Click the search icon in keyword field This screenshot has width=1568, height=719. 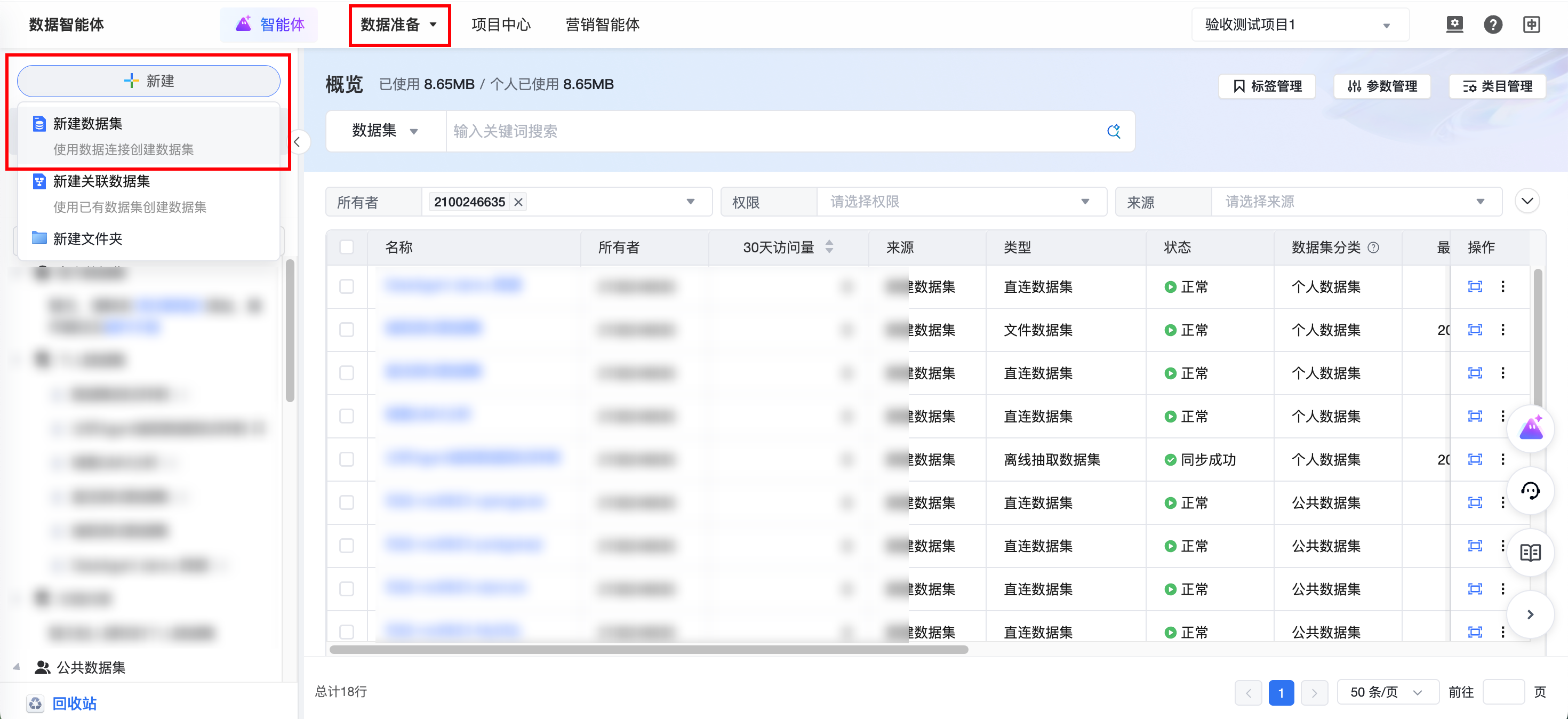(x=1113, y=131)
